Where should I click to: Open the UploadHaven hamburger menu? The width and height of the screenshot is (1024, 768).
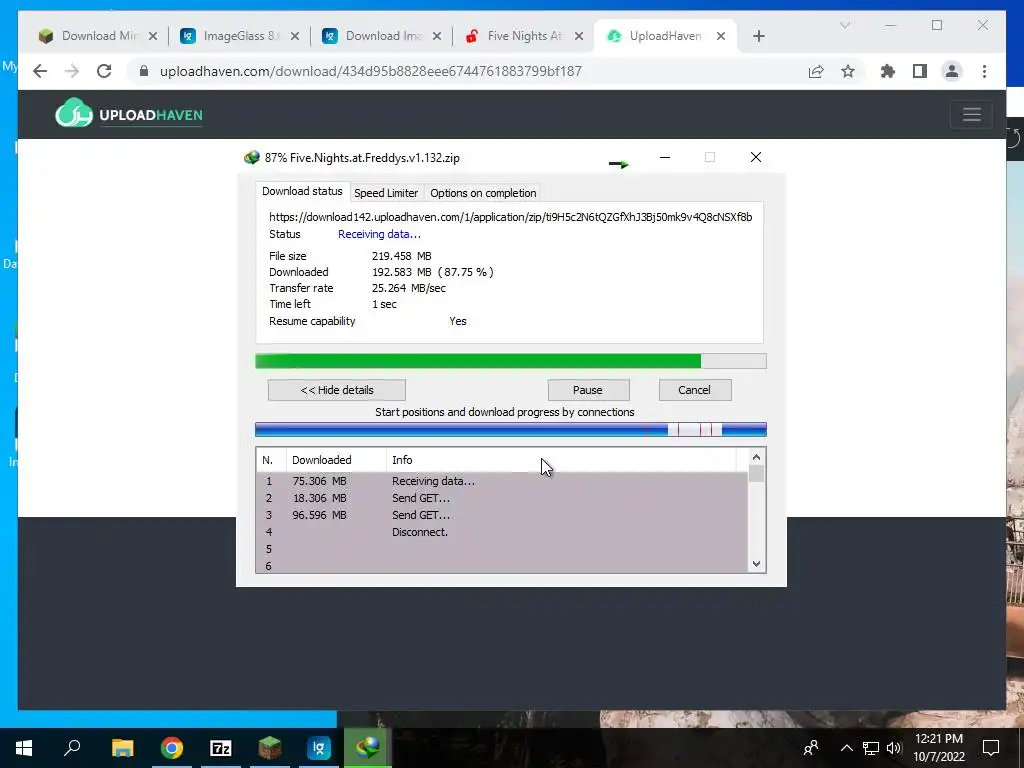(971, 114)
